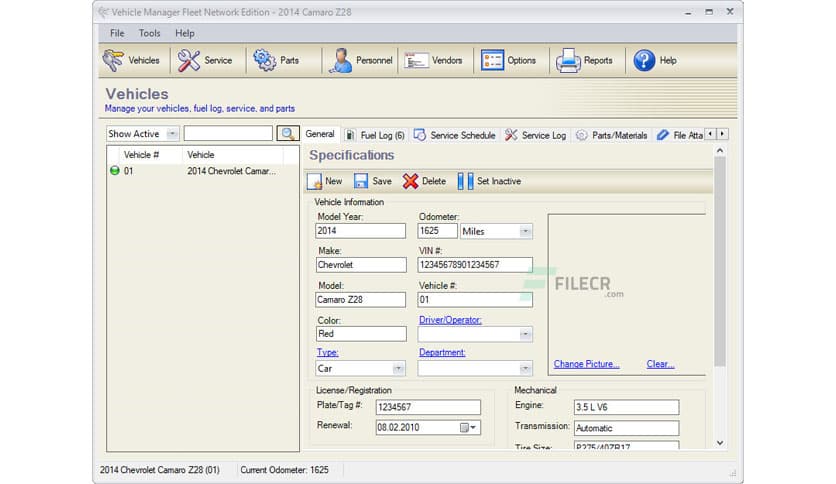The image size is (836, 484).
Task: Switch to the Parts/Materials tab
Action: click(x=612, y=135)
